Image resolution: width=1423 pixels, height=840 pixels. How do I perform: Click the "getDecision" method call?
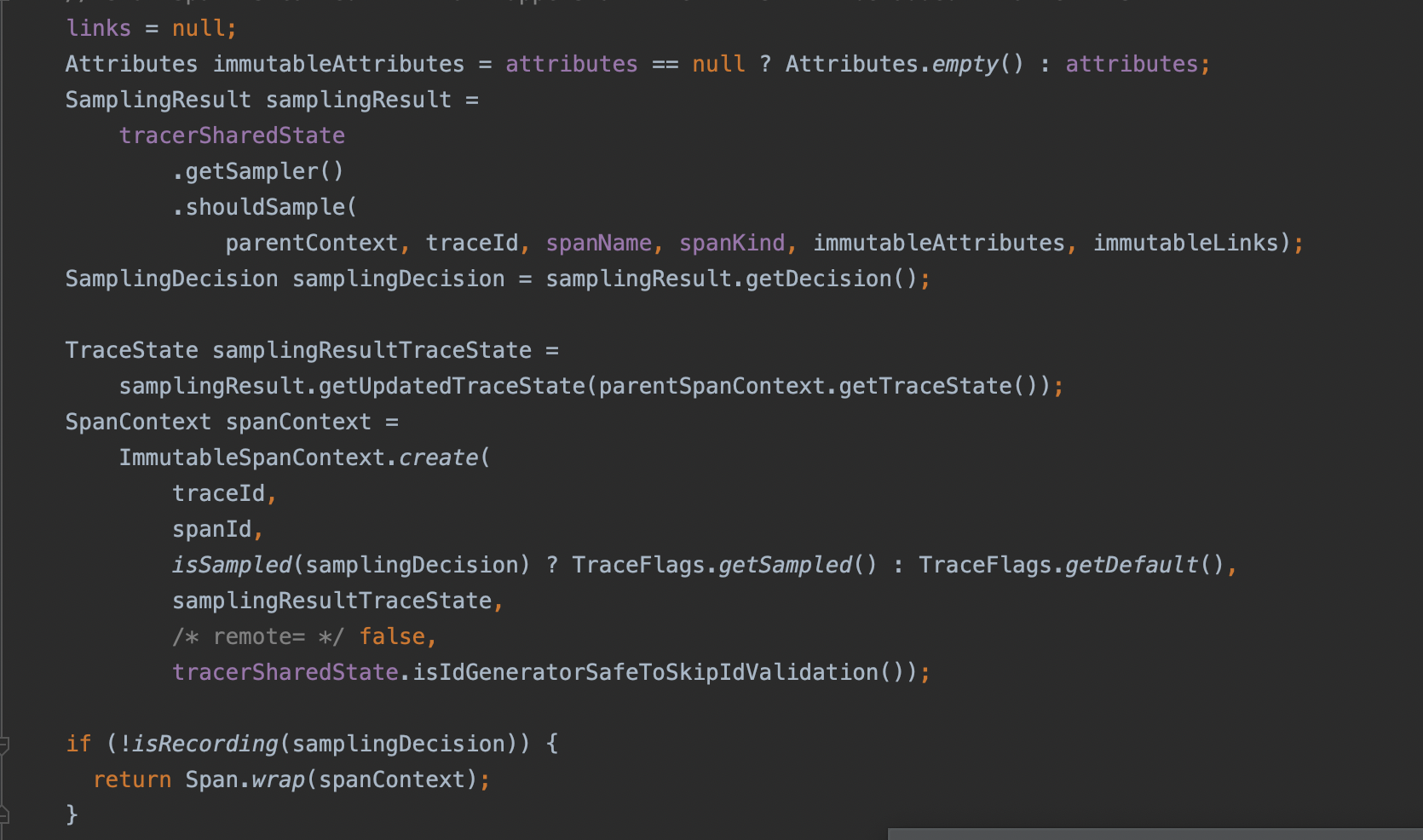(x=819, y=279)
